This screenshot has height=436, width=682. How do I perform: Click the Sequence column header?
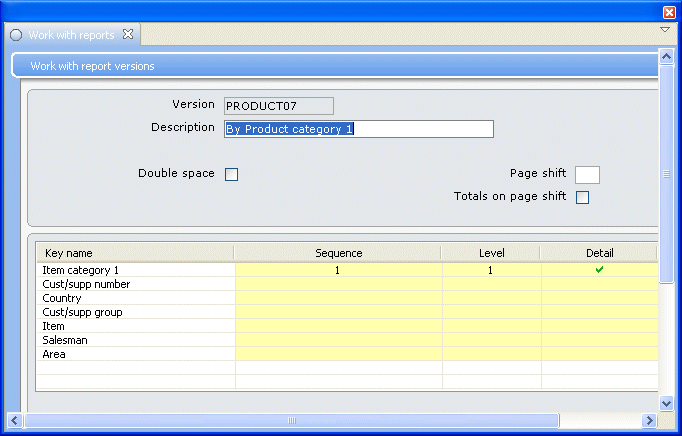coord(338,253)
